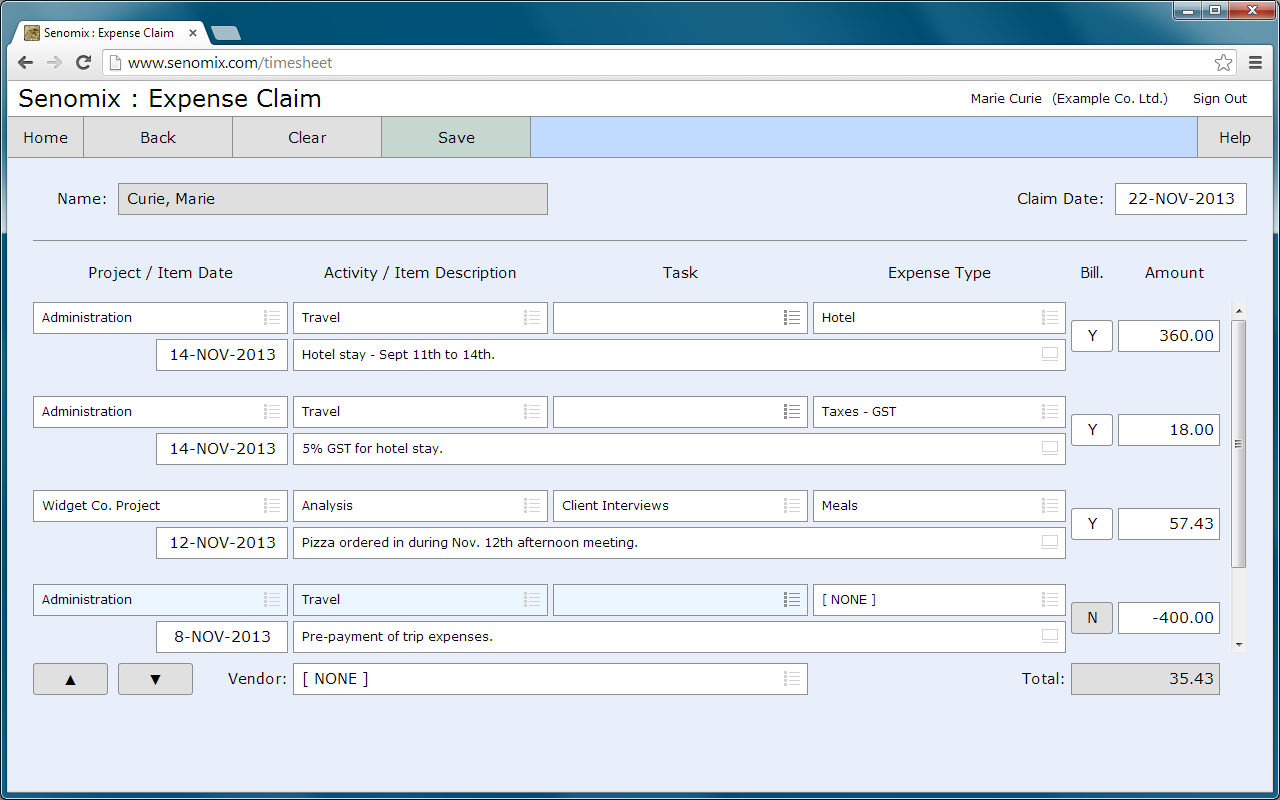1280x800 pixels.
Task: Click the amount field showing 360.00
Action: pos(1169,336)
